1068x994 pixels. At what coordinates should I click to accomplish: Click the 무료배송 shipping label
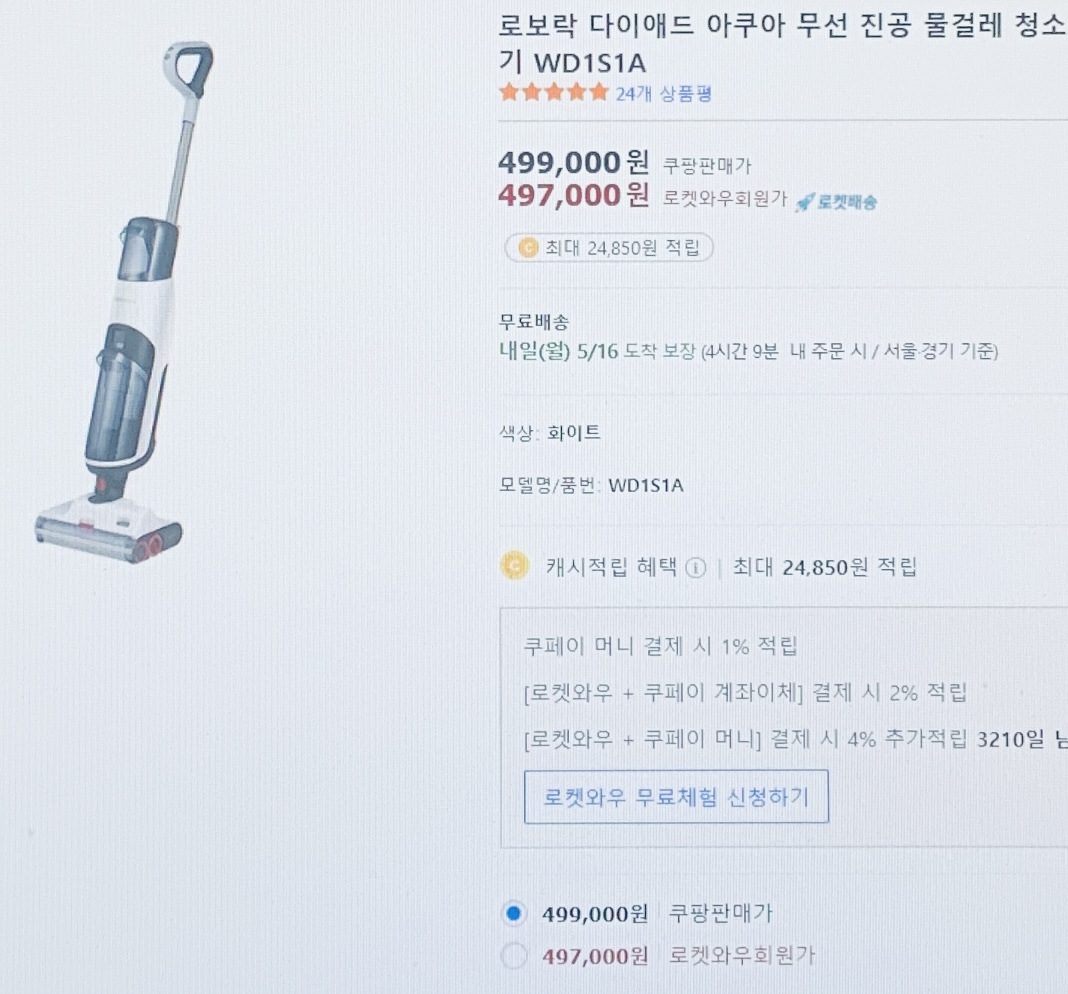click(534, 321)
